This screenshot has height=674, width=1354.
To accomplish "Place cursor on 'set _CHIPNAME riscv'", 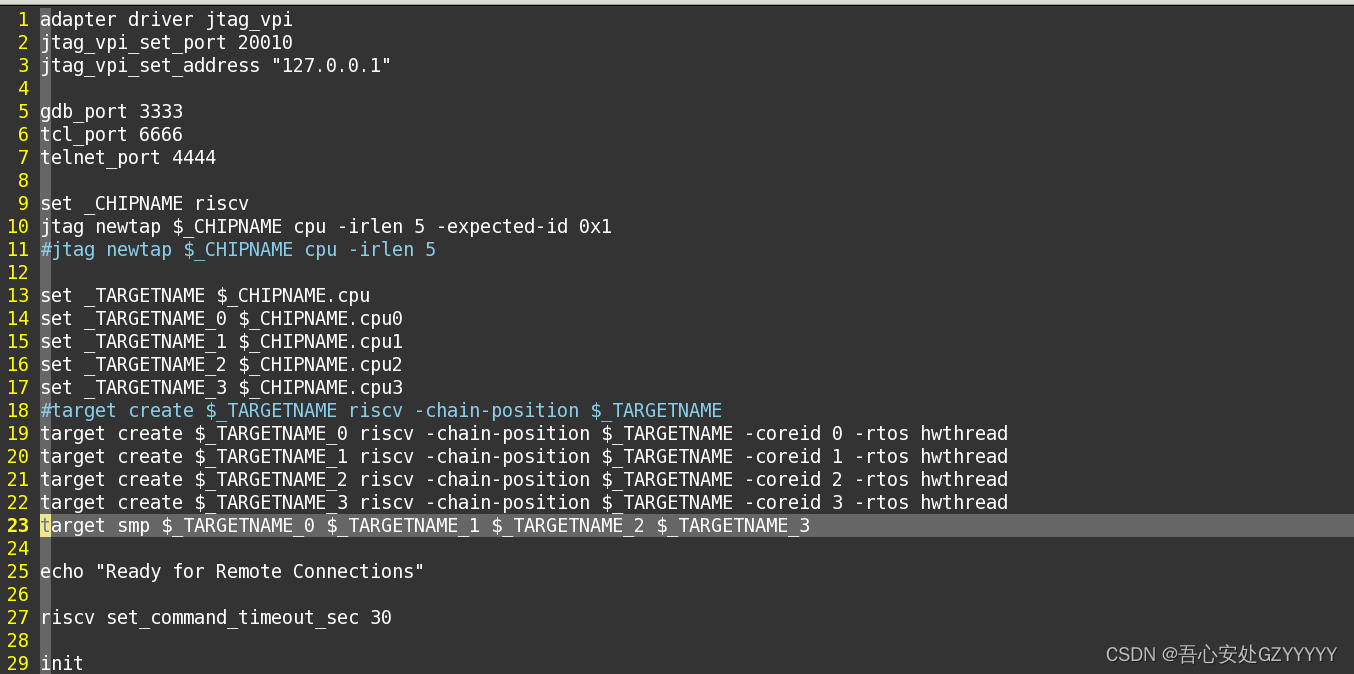I will click(145, 203).
